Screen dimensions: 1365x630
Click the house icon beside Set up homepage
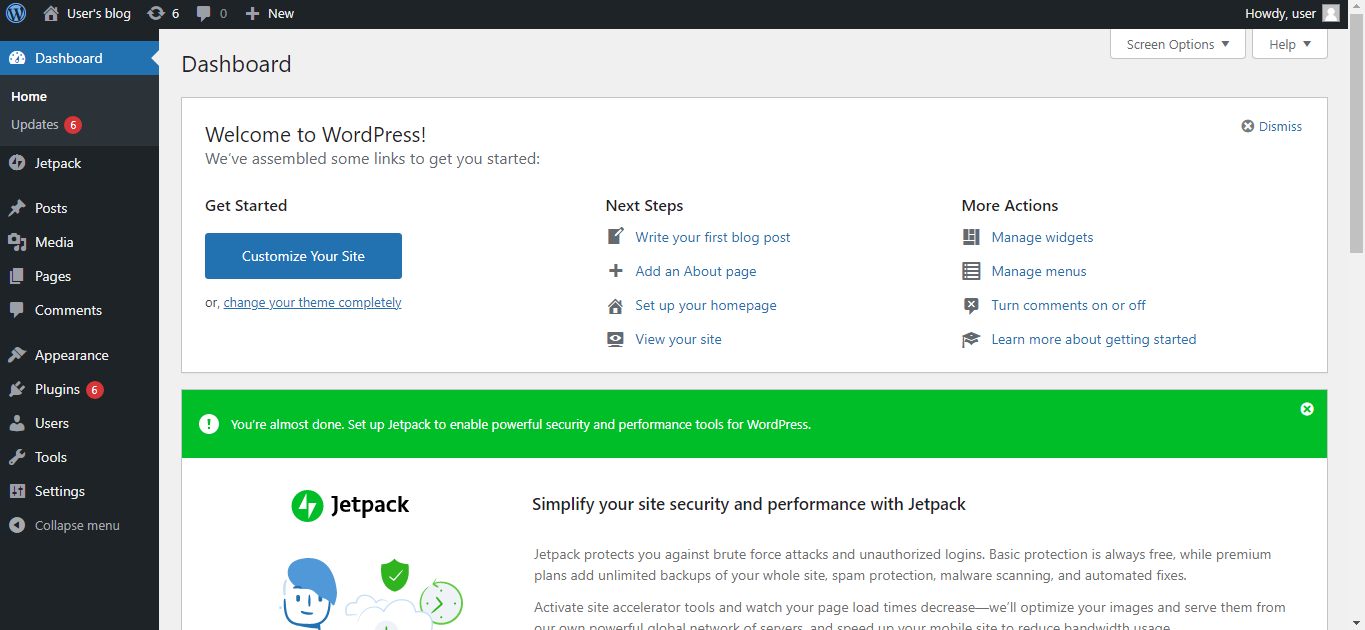(x=616, y=305)
